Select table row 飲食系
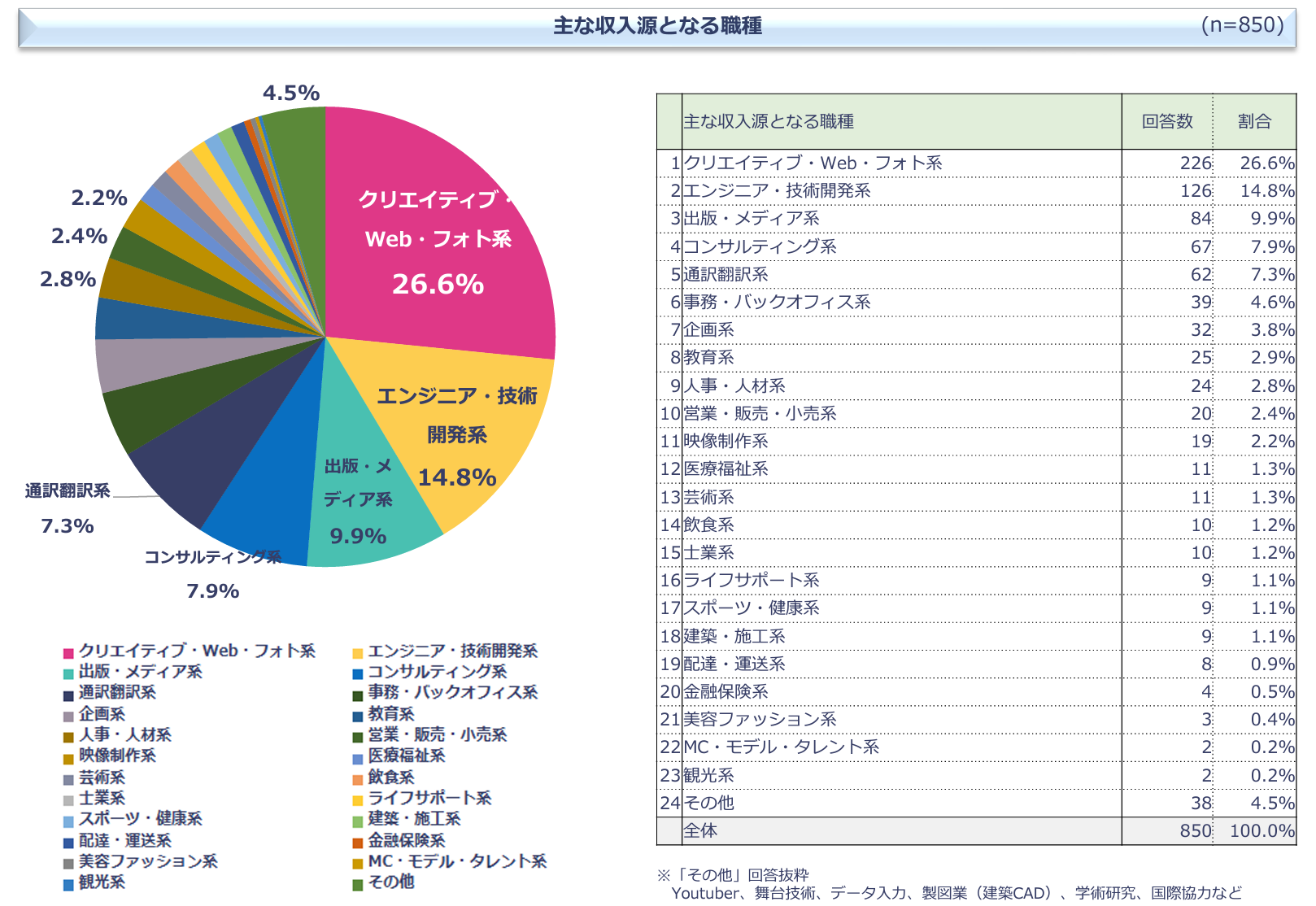Image resolution: width=1316 pixels, height=906 pixels. point(976,525)
